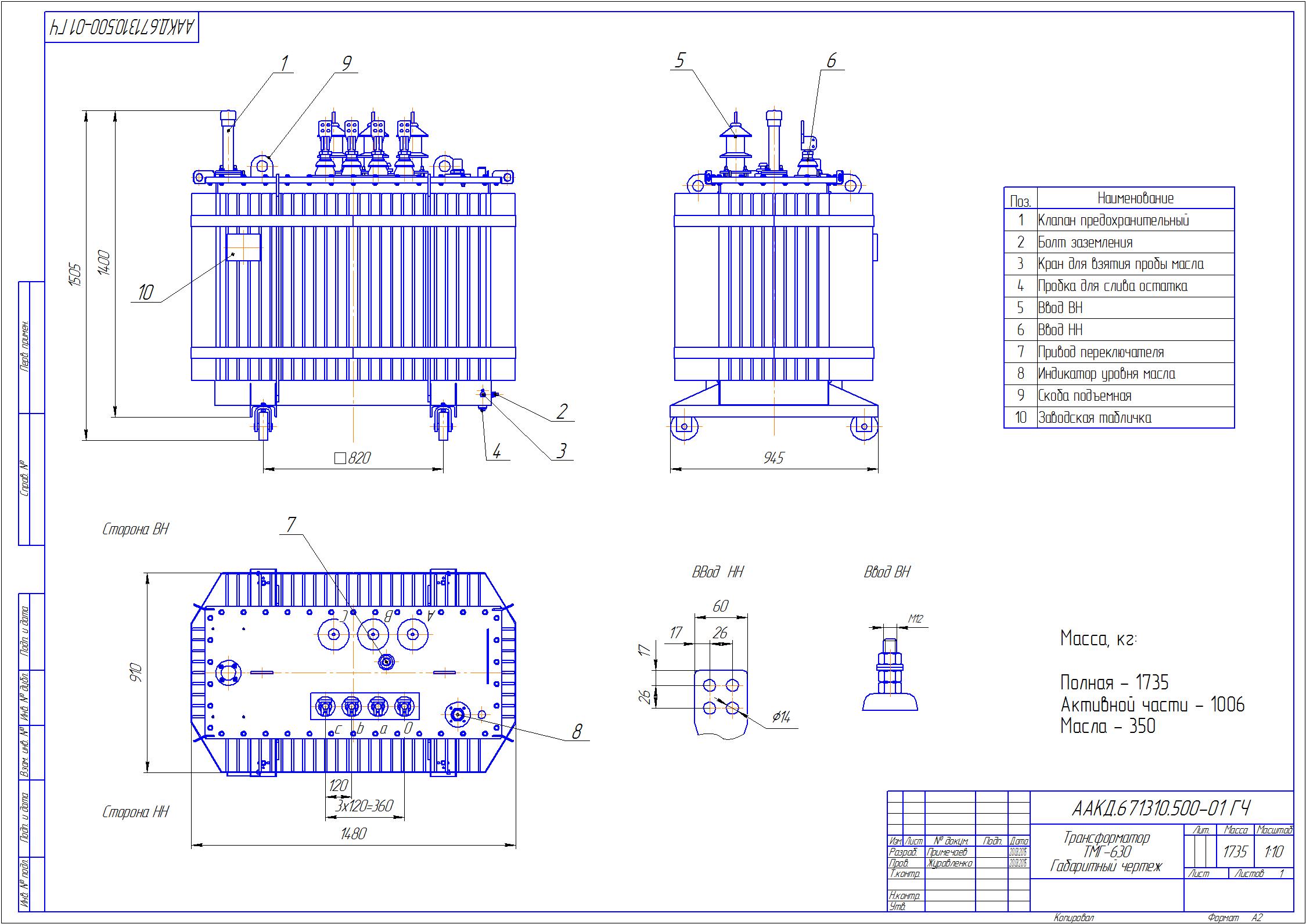Click the checker name 'Журавленко'
Image resolution: width=1306 pixels, height=924 pixels.
pyautogui.click(x=950, y=863)
